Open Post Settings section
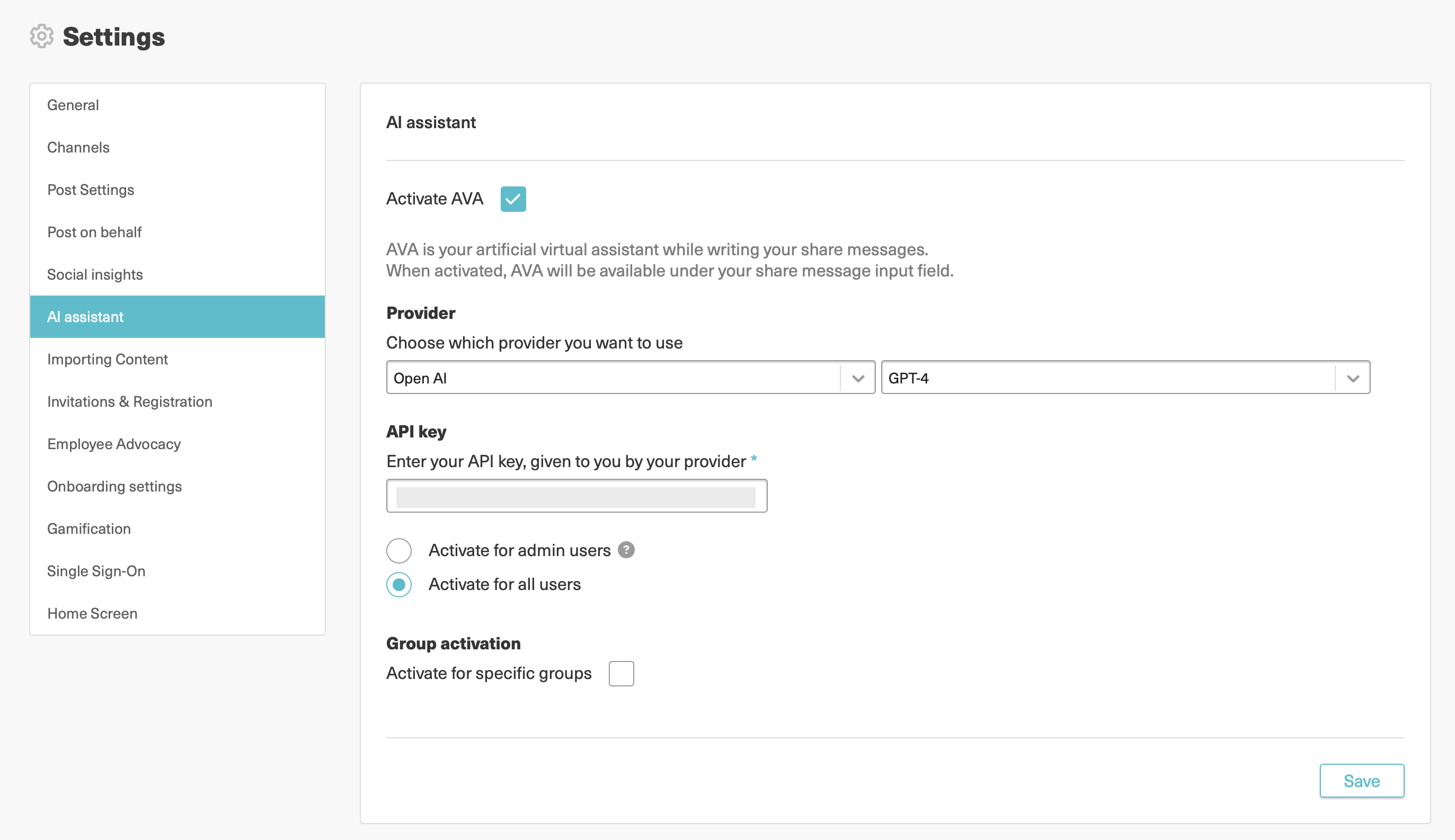Screen dimensions: 1455x840 pos(177,190)
